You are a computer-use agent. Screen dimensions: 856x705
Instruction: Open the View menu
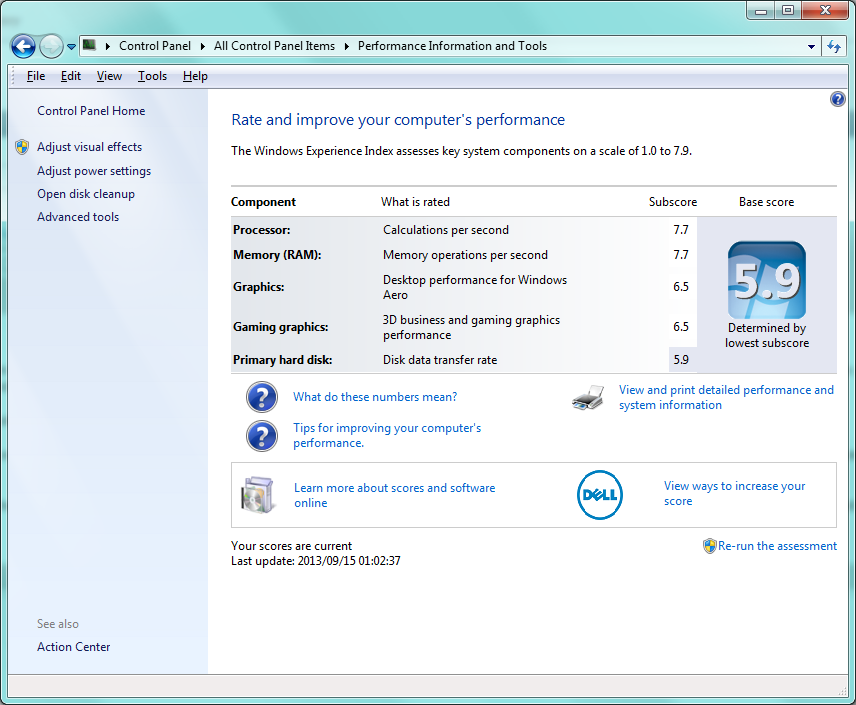(x=109, y=76)
